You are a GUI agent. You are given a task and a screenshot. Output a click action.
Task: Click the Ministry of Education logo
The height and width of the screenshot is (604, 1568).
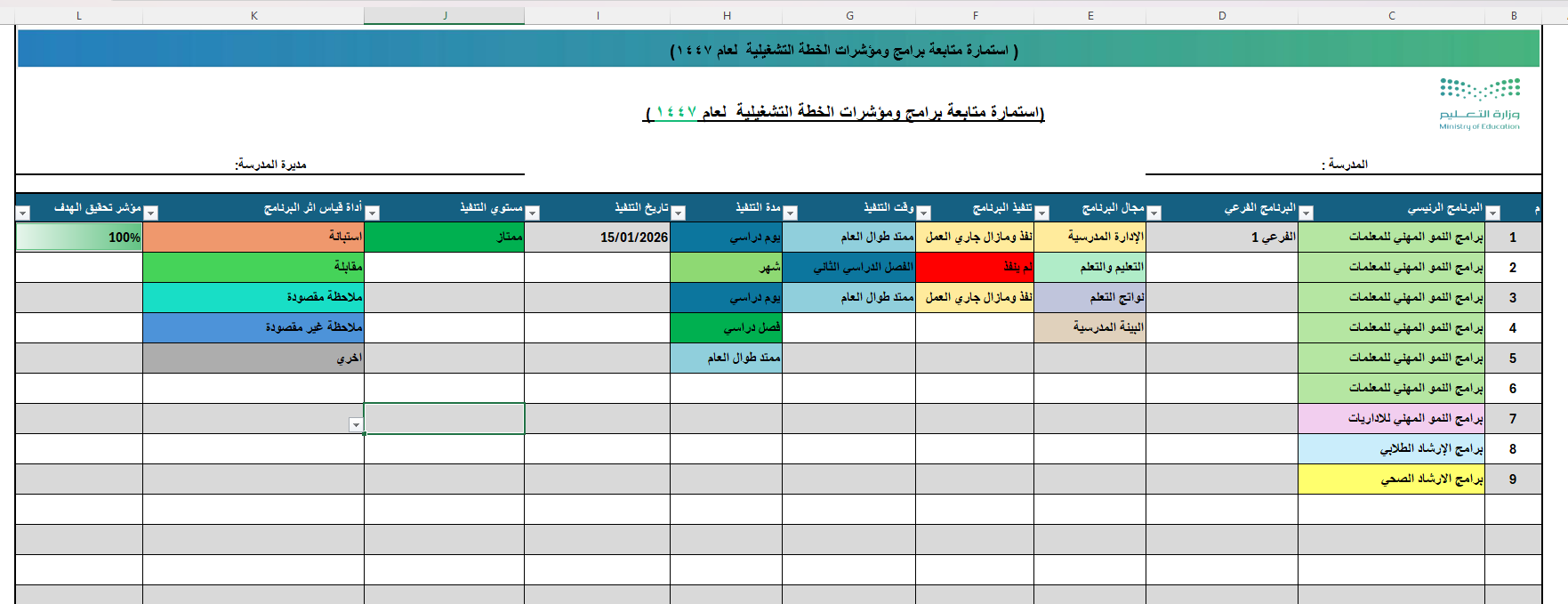pos(1479,104)
